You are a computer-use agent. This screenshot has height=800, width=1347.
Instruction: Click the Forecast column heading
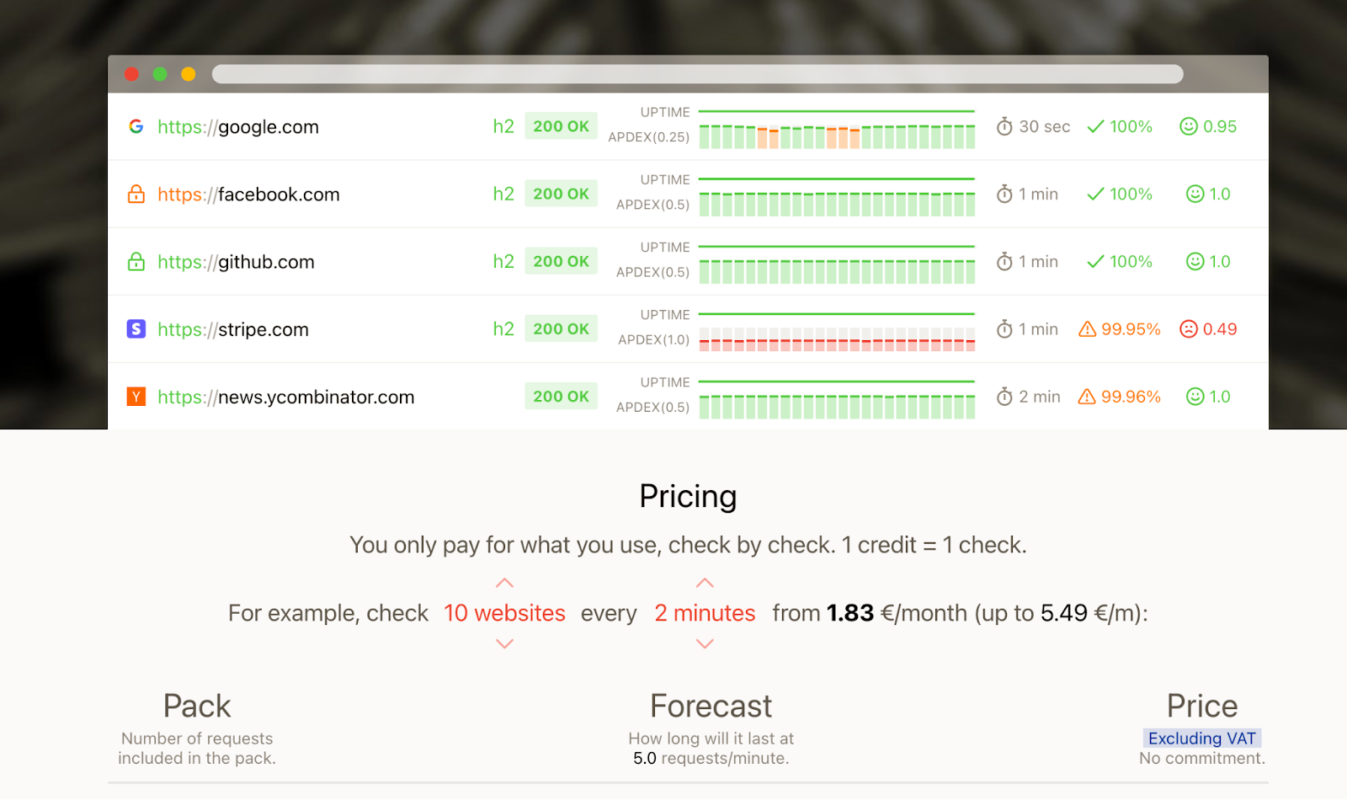tap(711, 706)
